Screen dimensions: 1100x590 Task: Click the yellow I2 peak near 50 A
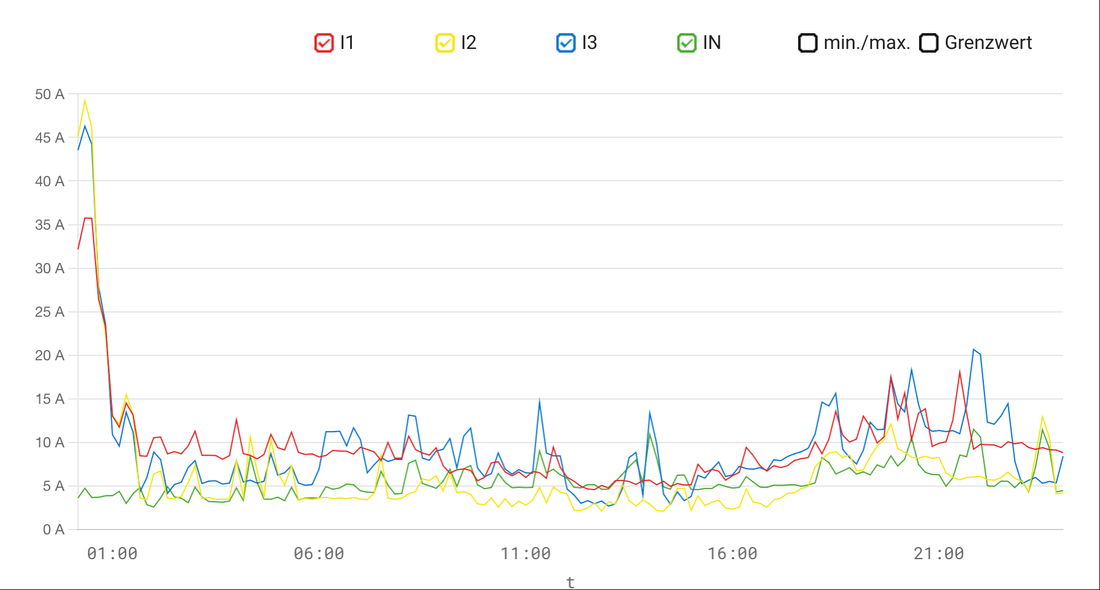[x=85, y=100]
